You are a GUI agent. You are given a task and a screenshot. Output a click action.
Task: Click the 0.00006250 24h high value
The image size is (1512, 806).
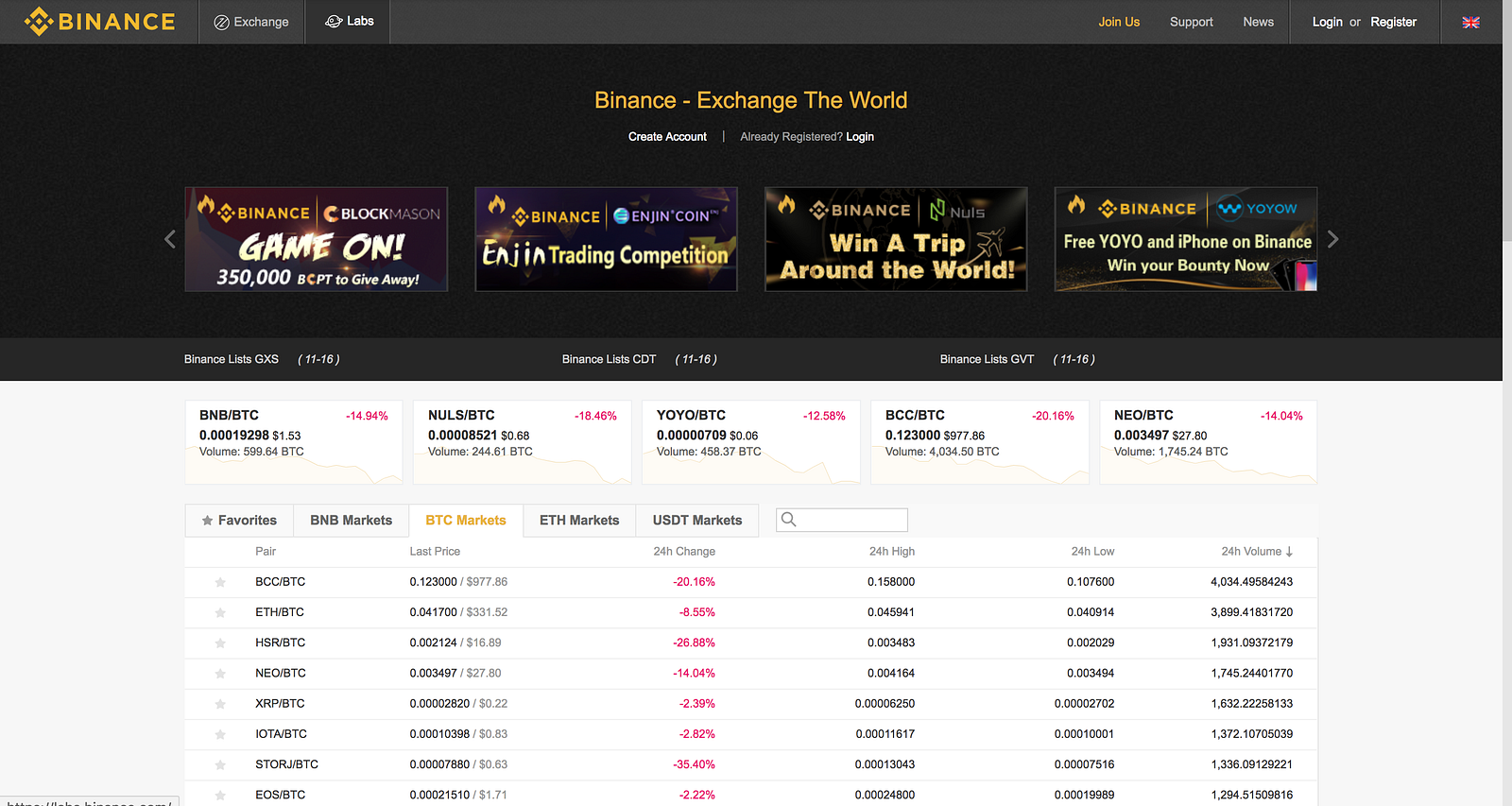tap(885, 704)
